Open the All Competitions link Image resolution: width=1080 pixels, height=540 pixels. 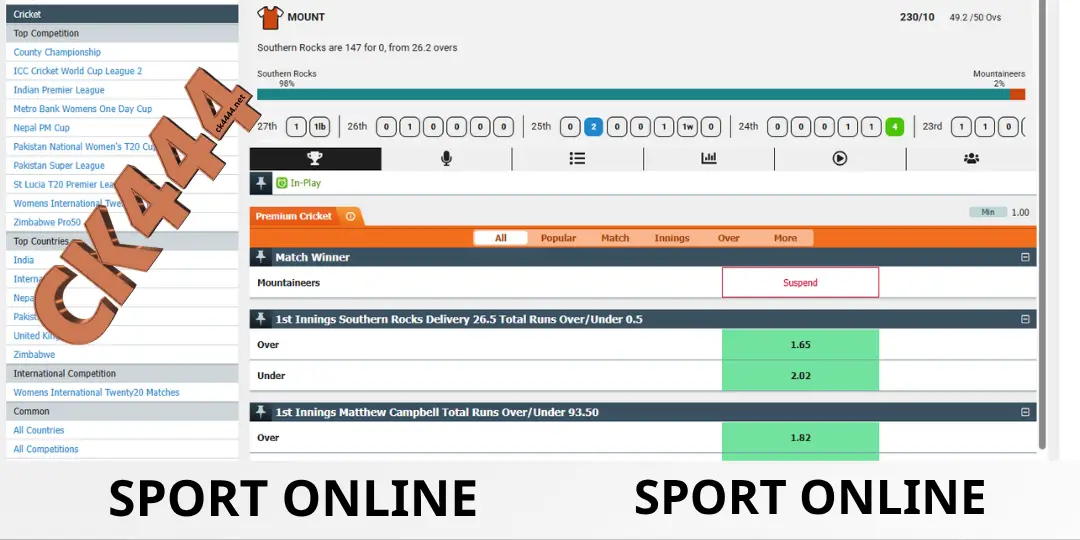tap(46, 449)
